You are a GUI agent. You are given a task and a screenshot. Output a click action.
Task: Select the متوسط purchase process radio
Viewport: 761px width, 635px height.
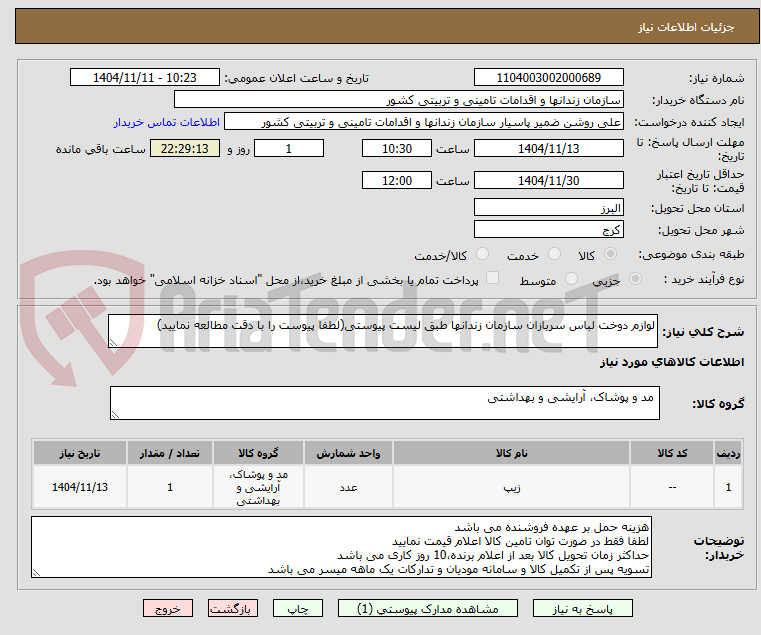pyautogui.click(x=571, y=279)
